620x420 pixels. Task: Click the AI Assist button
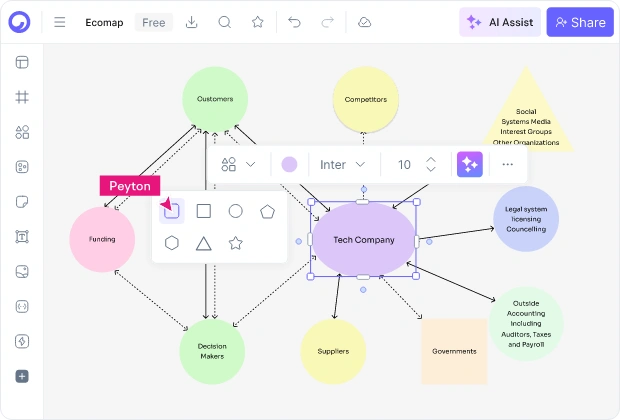[500, 22]
